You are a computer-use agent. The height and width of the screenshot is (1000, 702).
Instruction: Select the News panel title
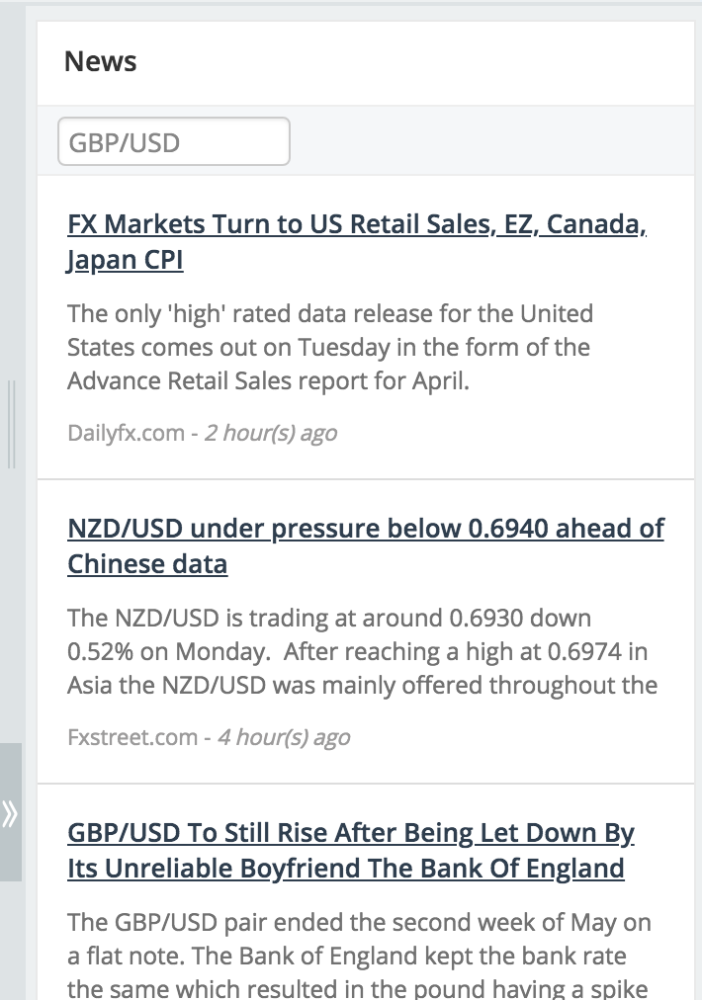(101, 61)
